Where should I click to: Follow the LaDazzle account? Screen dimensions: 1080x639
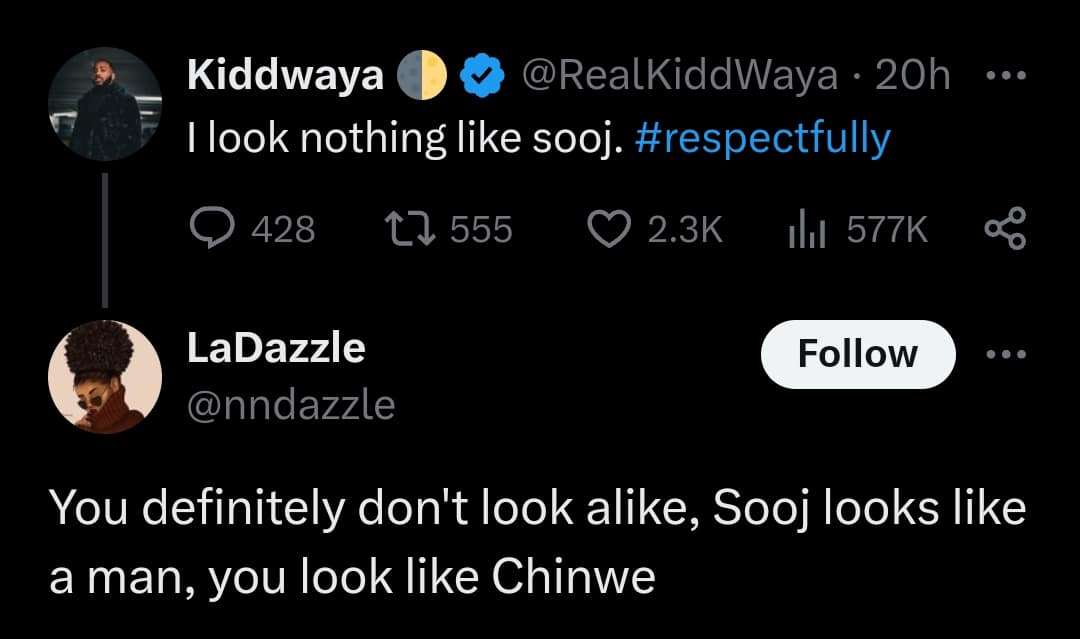click(857, 355)
